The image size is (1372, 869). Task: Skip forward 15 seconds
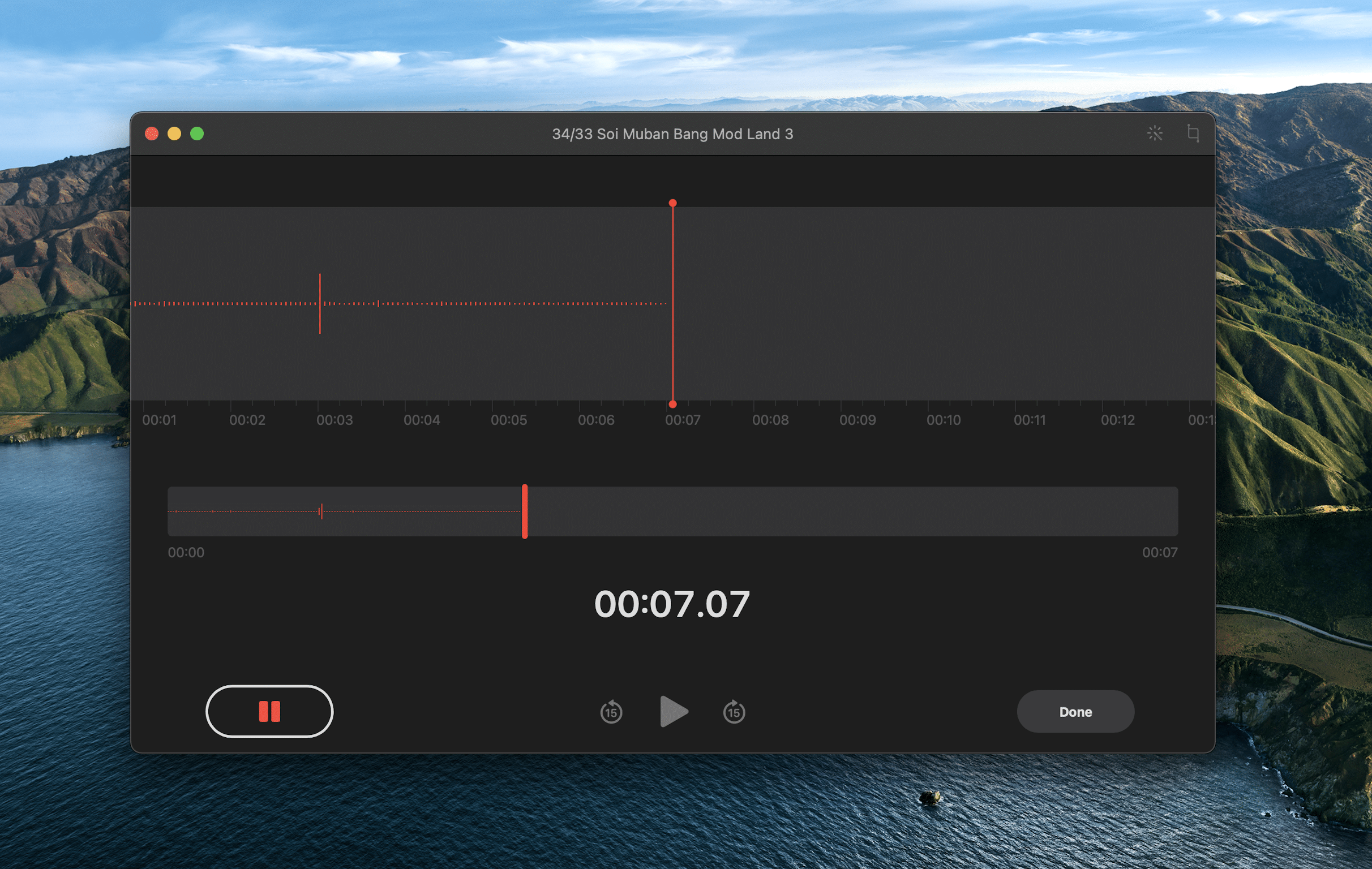[x=734, y=712]
